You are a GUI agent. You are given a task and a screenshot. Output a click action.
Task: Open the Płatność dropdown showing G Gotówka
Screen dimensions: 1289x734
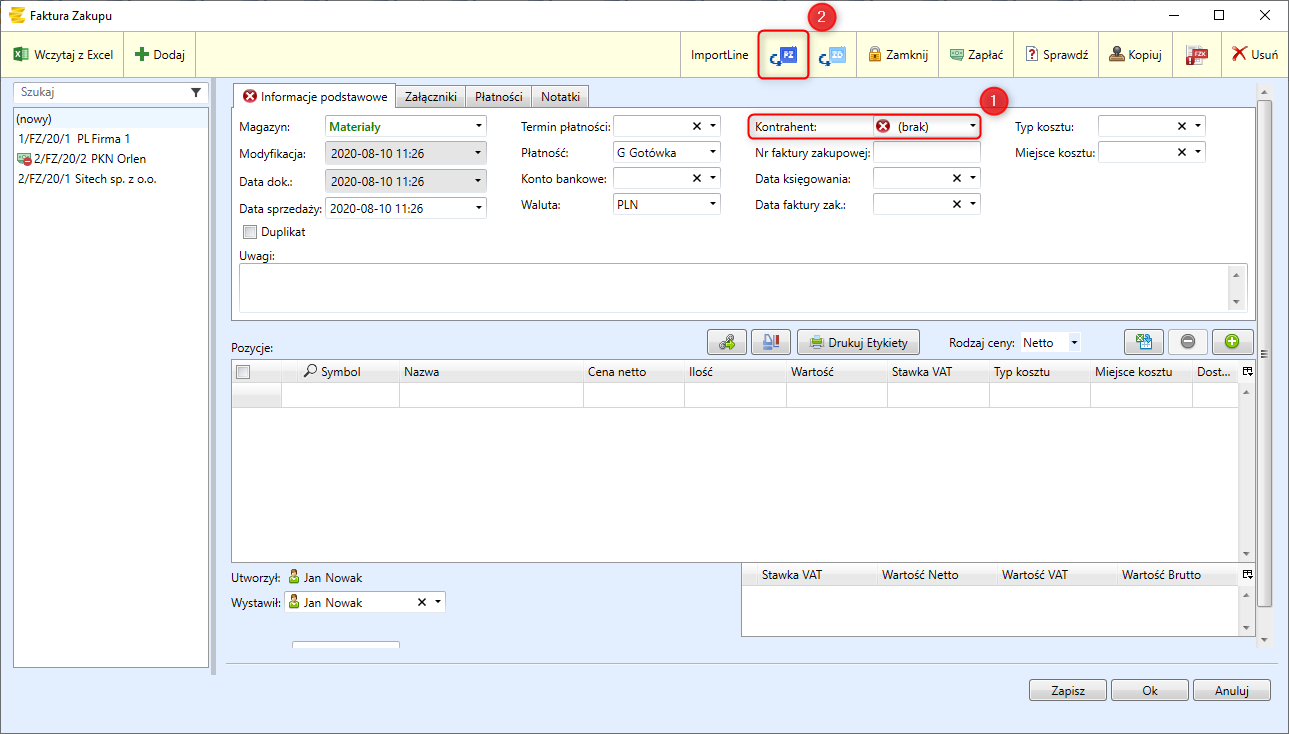(713, 152)
